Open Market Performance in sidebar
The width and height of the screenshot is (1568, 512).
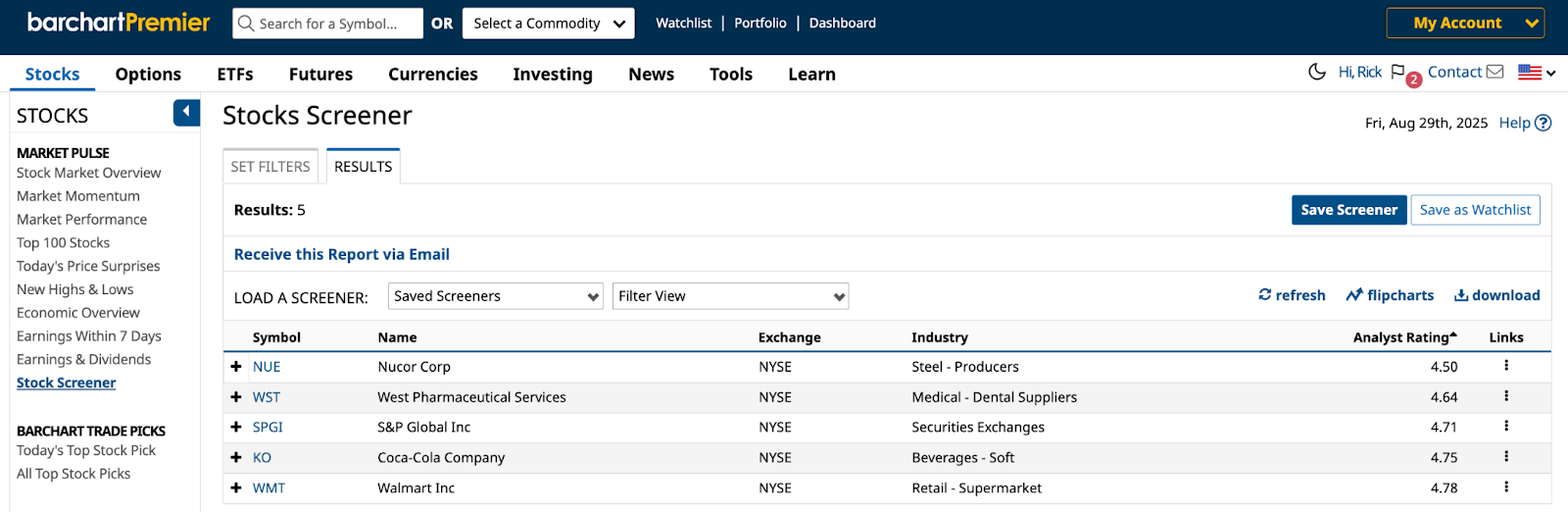click(x=81, y=220)
